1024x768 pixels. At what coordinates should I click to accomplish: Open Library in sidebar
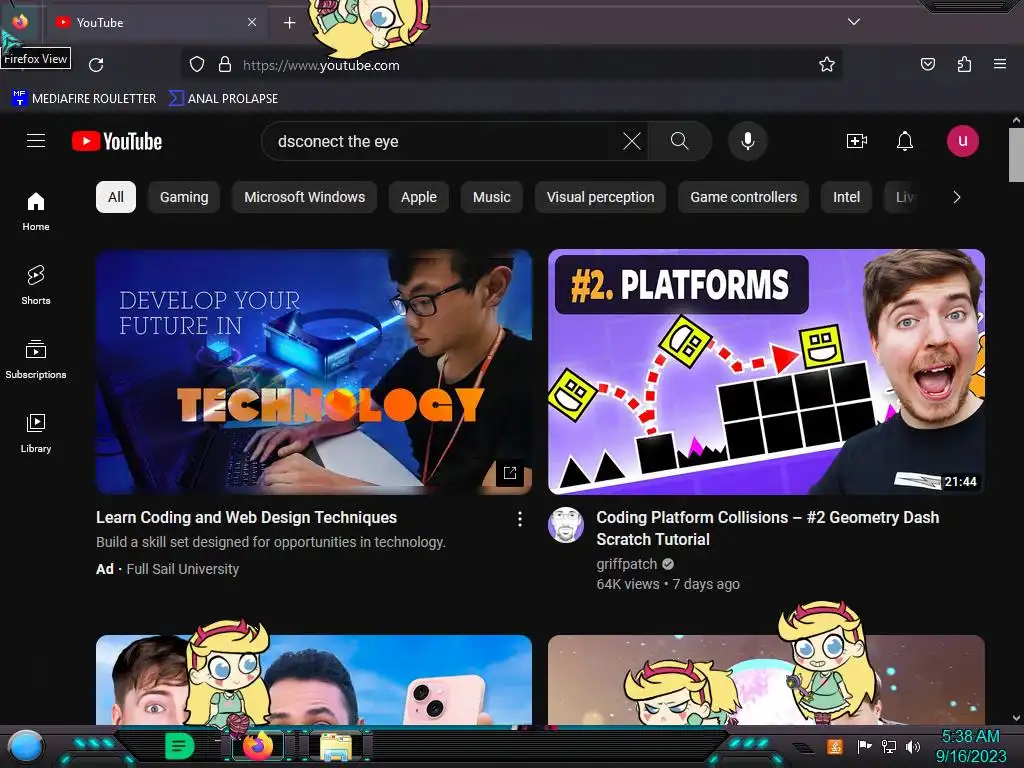tap(36, 433)
